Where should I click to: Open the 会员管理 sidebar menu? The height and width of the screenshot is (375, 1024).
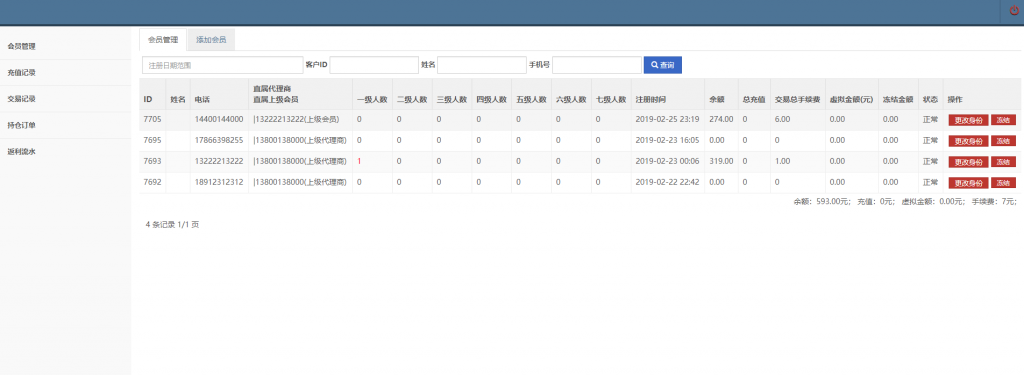(65, 46)
